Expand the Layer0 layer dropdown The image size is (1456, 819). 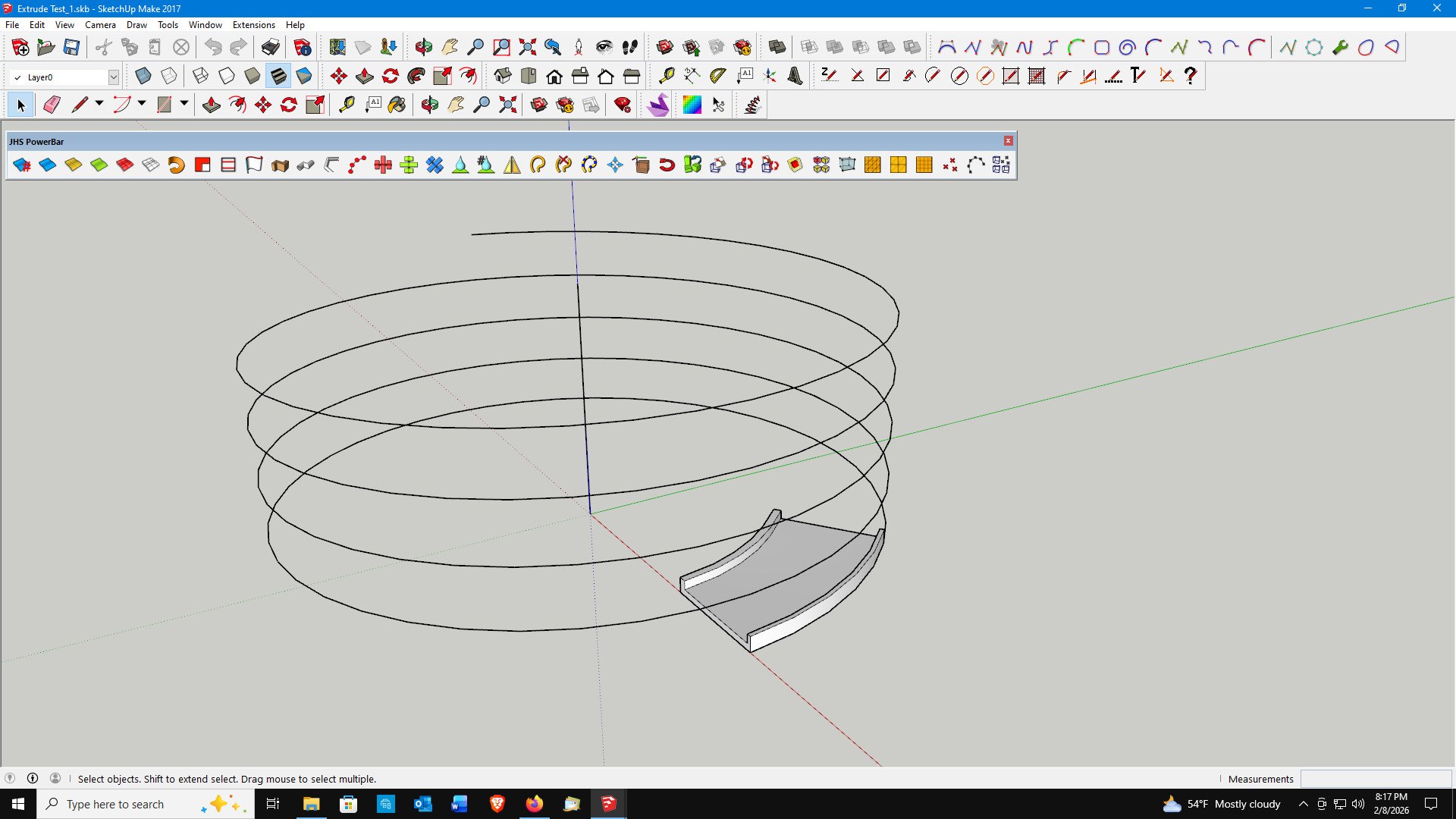pos(113,77)
